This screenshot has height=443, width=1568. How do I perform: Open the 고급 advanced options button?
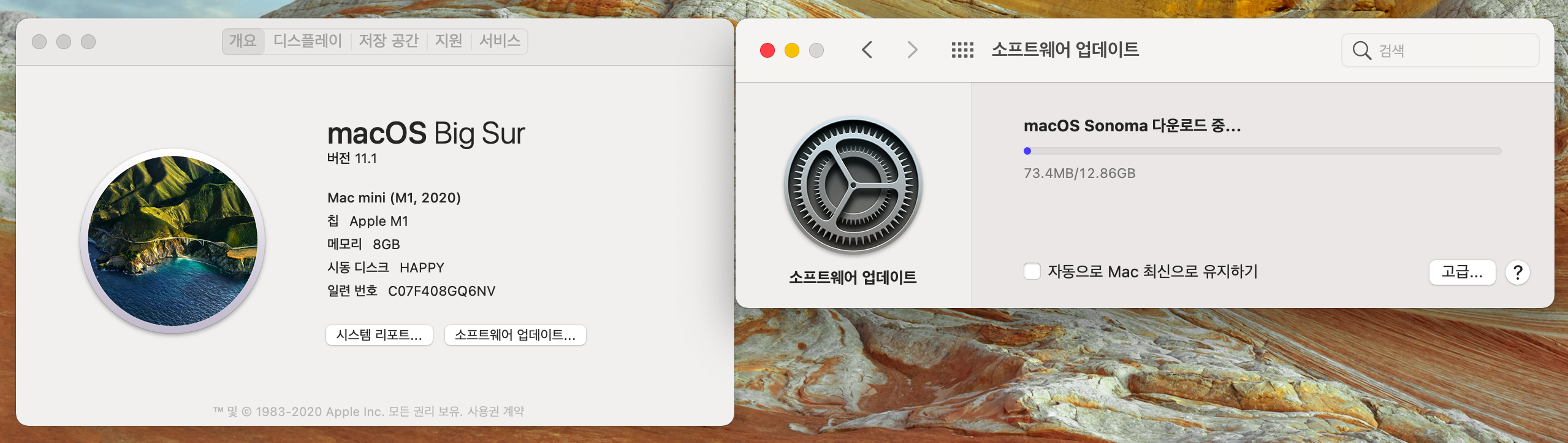click(1462, 272)
